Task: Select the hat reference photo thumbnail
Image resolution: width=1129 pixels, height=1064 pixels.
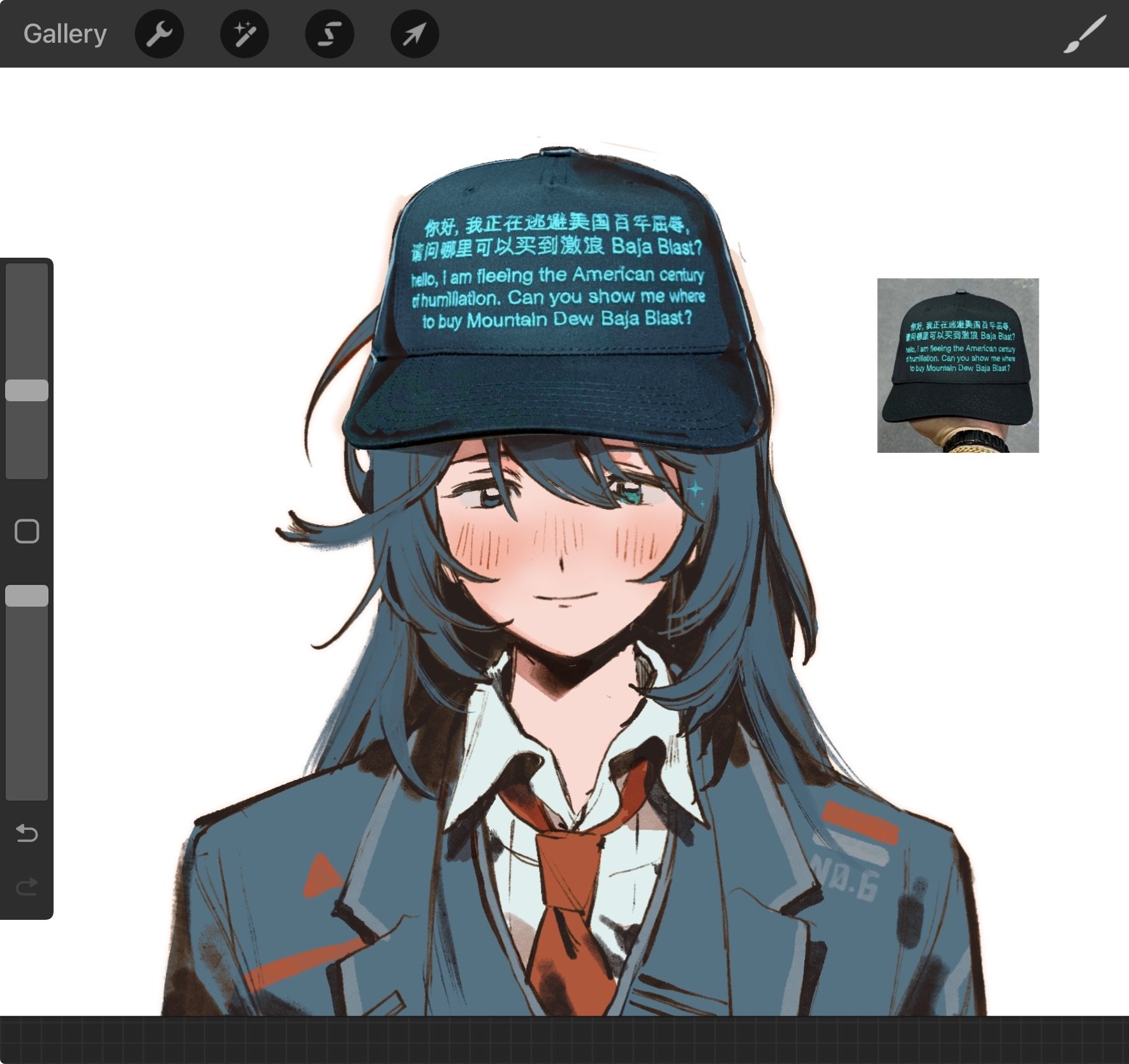Action: click(x=958, y=366)
